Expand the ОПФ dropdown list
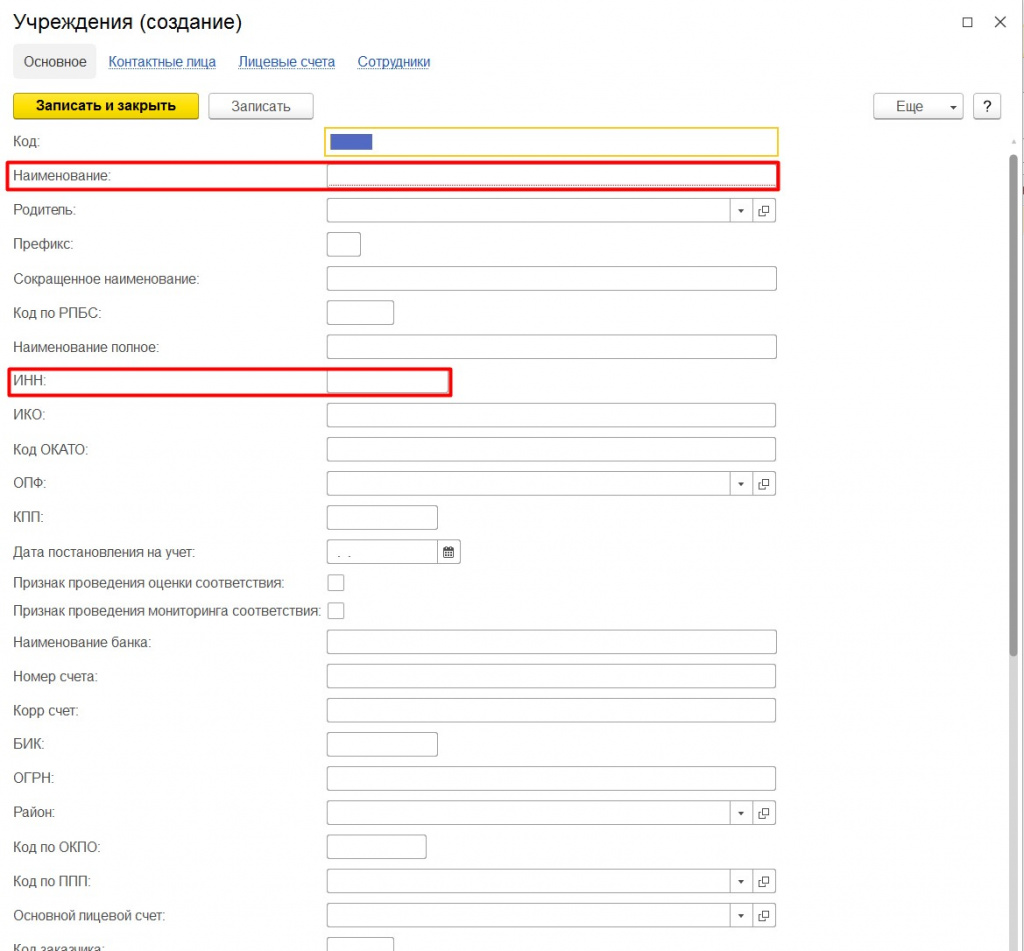The height and width of the screenshot is (951, 1024). [x=741, y=484]
